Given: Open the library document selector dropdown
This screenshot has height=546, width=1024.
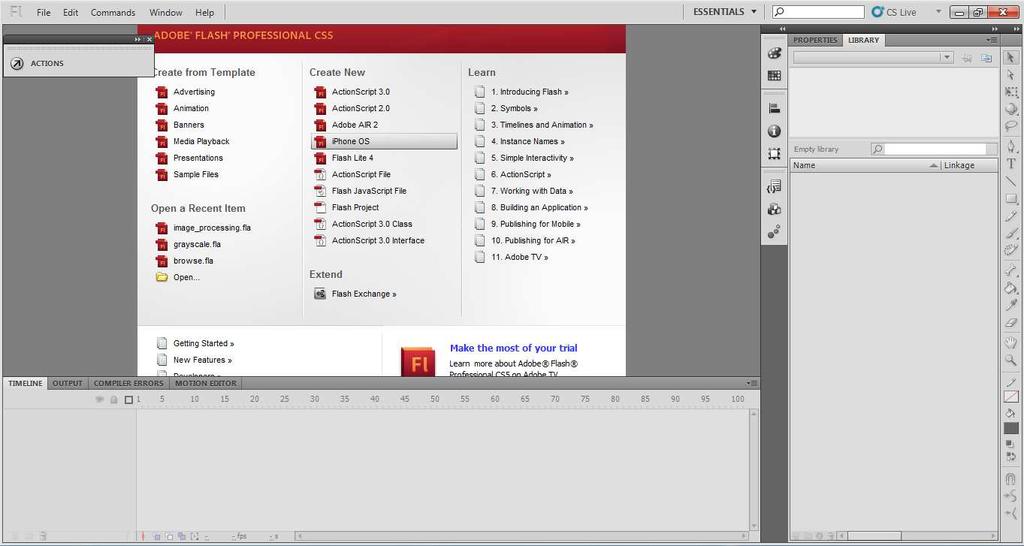Looking at the screenshot, I should pos(948,57).
